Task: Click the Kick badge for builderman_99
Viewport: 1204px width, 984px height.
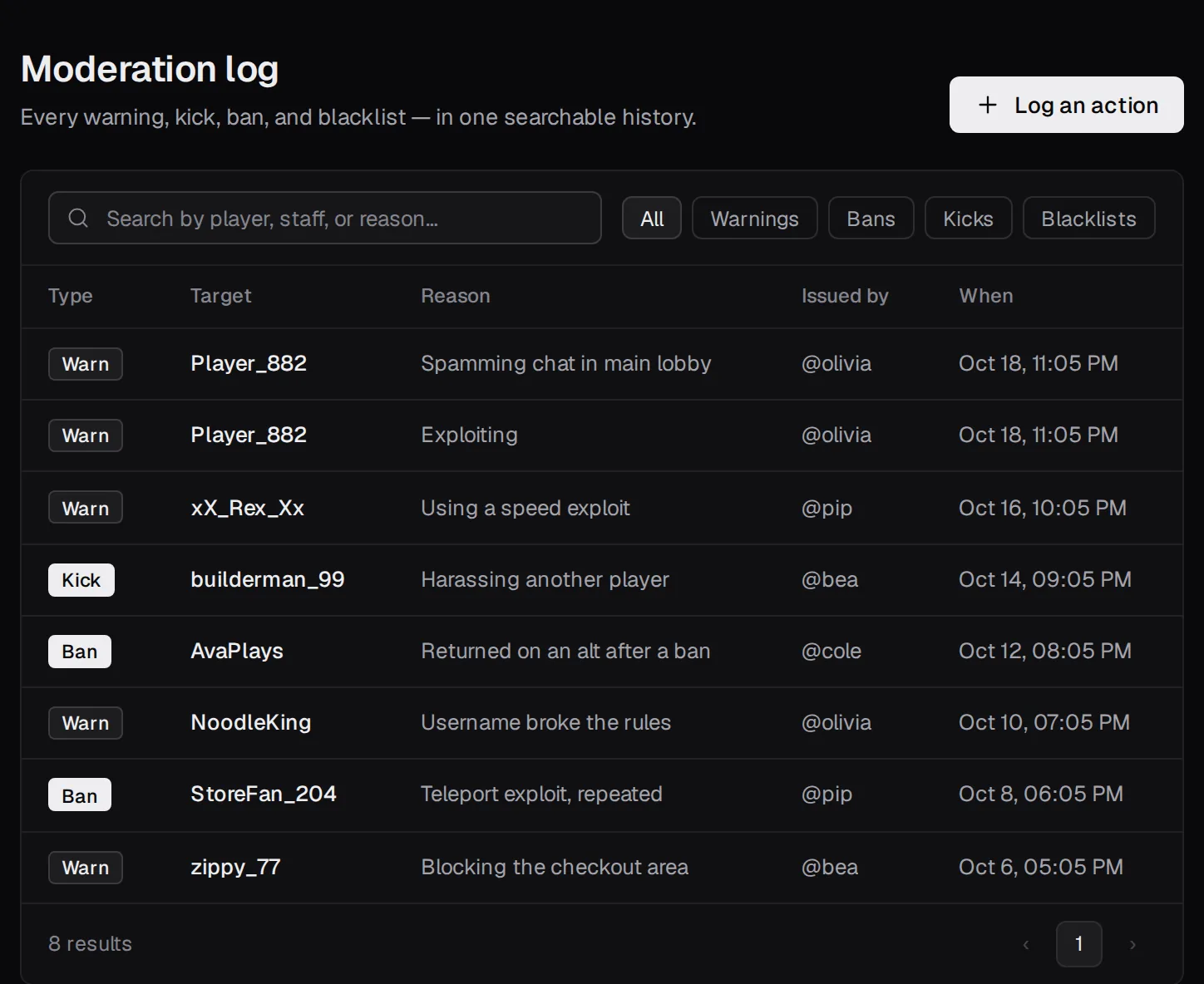Action: 81,580
